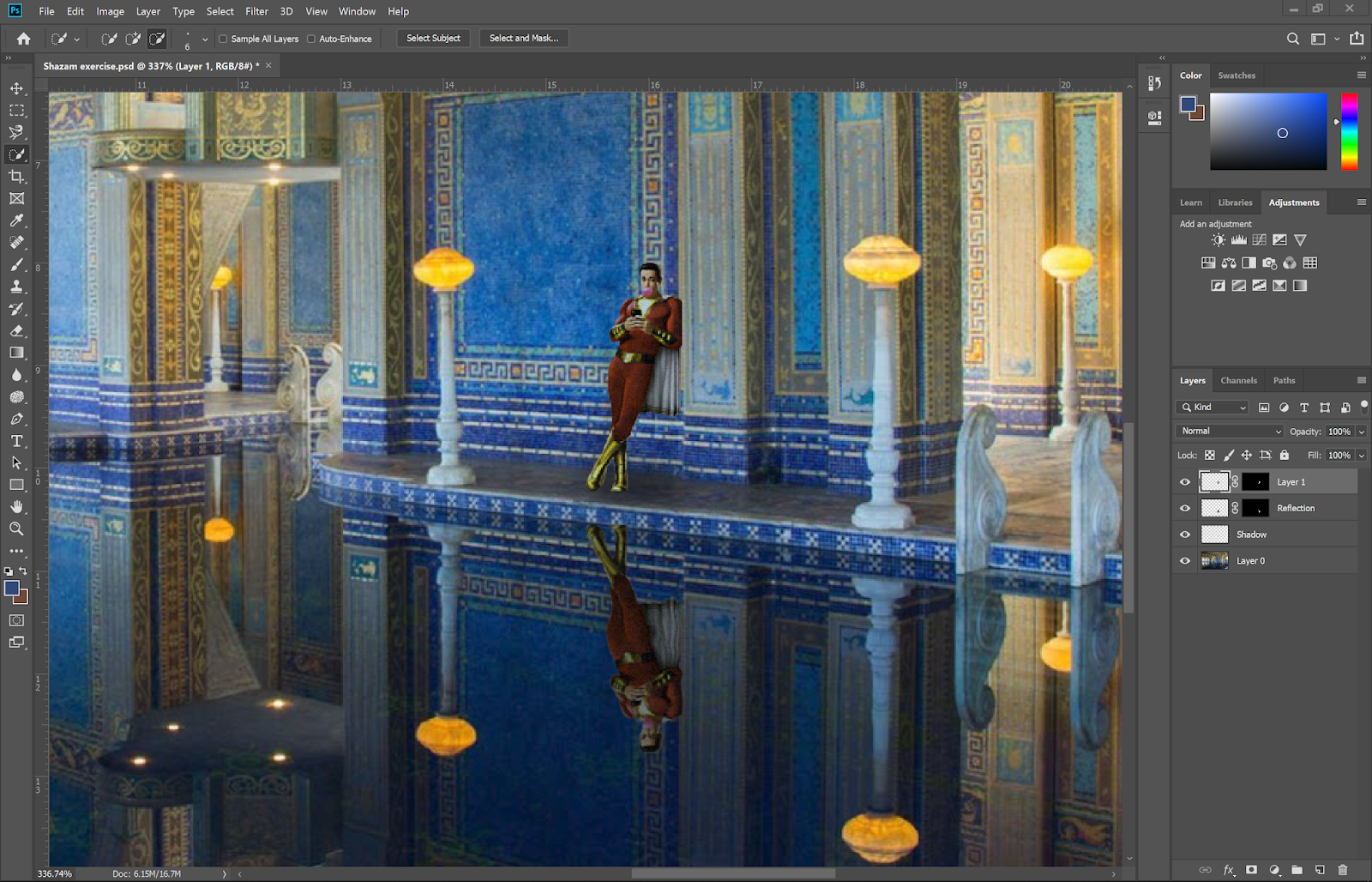This screenshot has height=882, width=1372.
Task: Select the Brush tool
Action: coord(16,264)
